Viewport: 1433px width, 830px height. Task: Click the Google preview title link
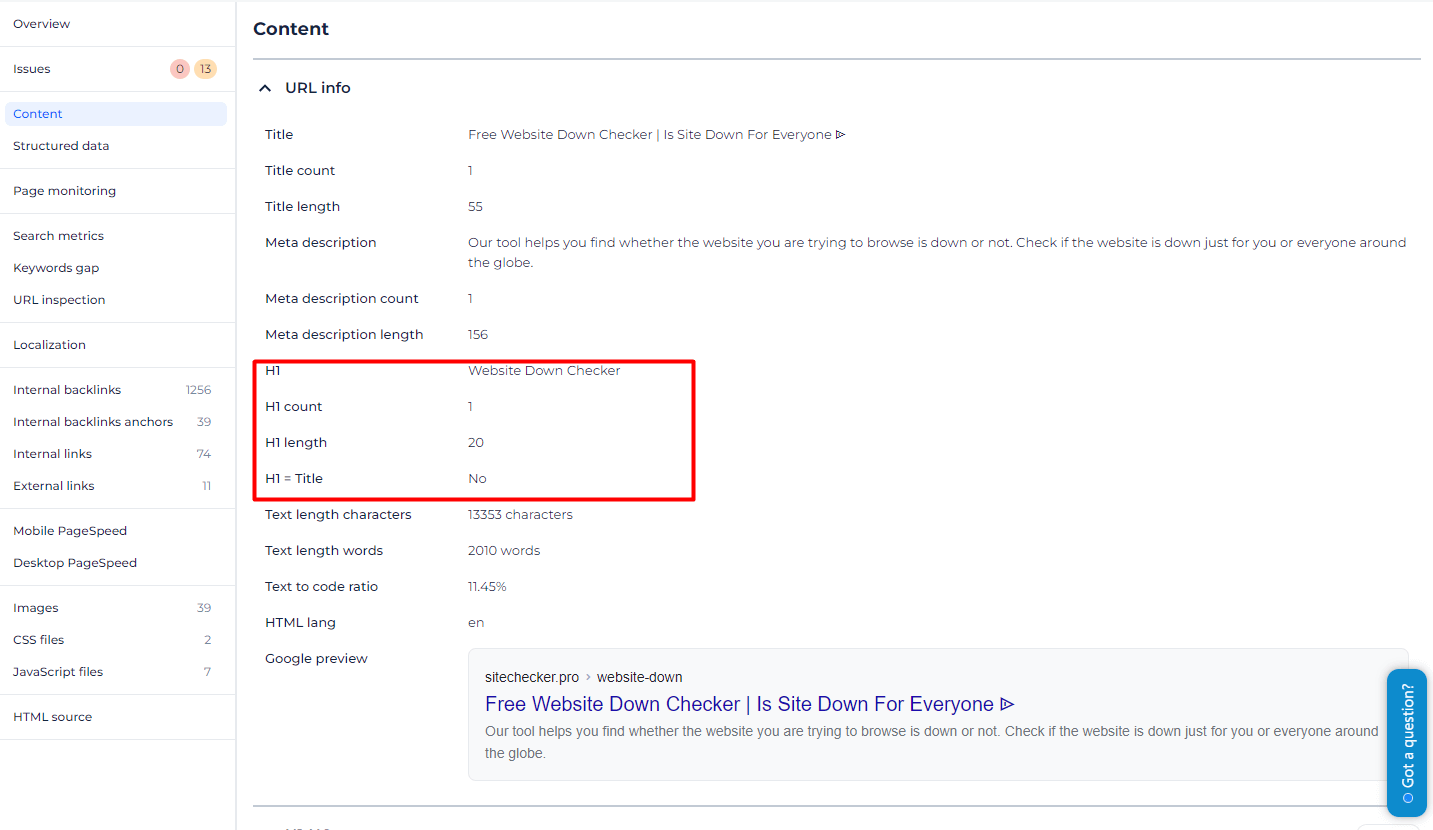750,704
